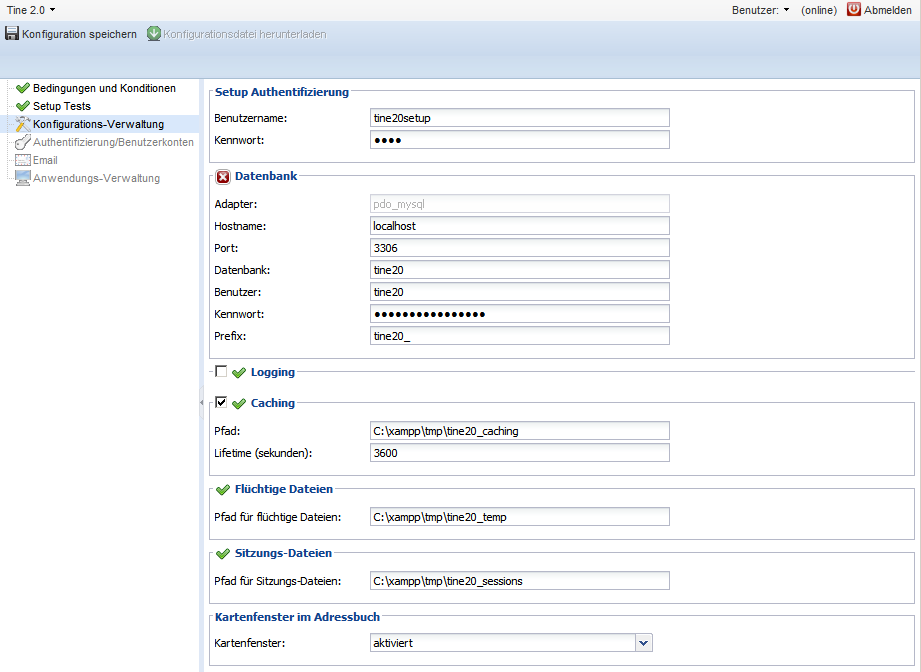Click the wrench icon for Konfigurations-Verwaltung

23,124
